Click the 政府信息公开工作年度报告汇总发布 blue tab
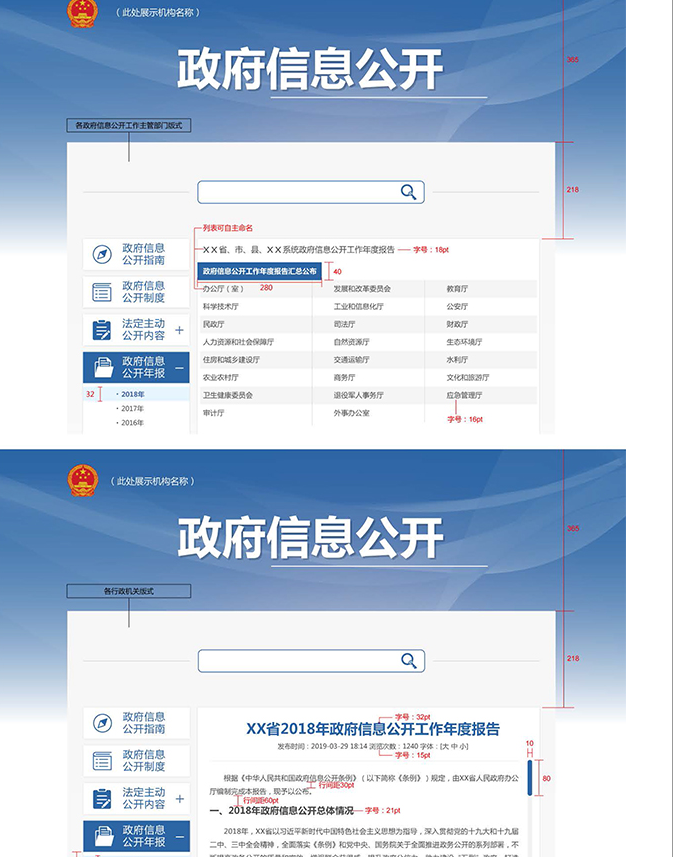This screenshot has height=857, width=677. click(x=260, y=271)
